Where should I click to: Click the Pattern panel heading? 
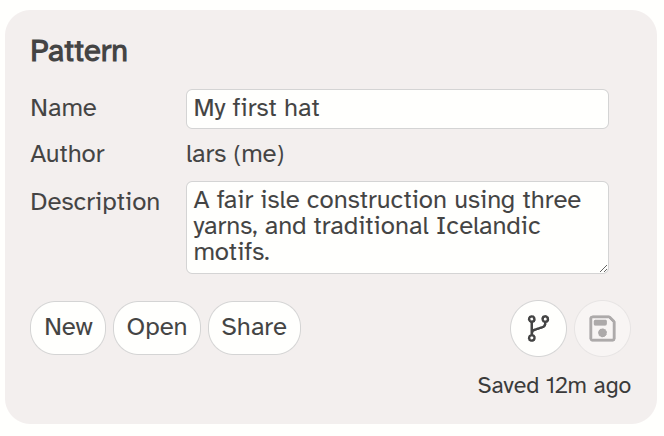point(79,51)
